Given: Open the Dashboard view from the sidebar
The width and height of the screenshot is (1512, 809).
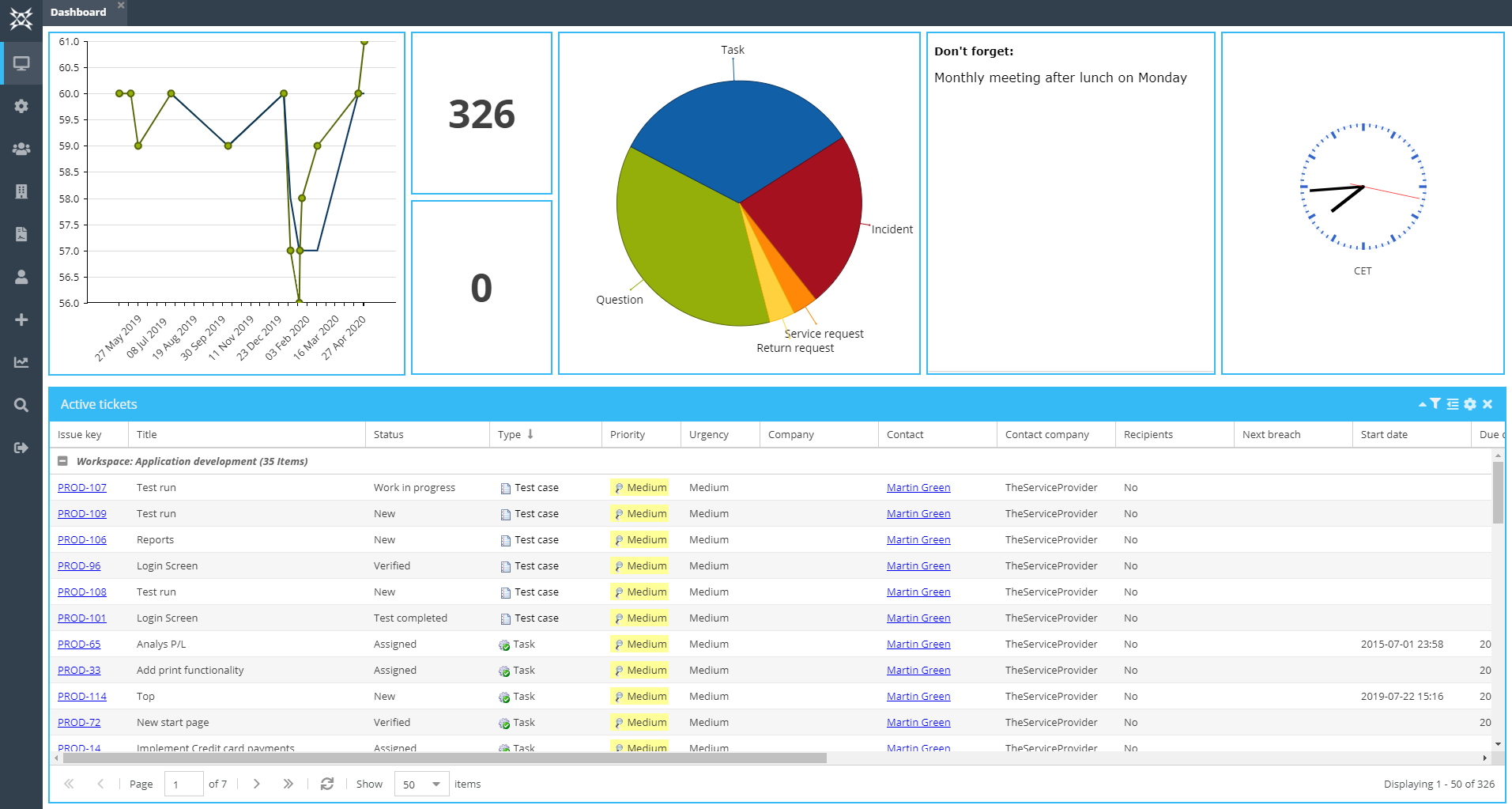Looking at the screenshot, I should pos(21,63).
